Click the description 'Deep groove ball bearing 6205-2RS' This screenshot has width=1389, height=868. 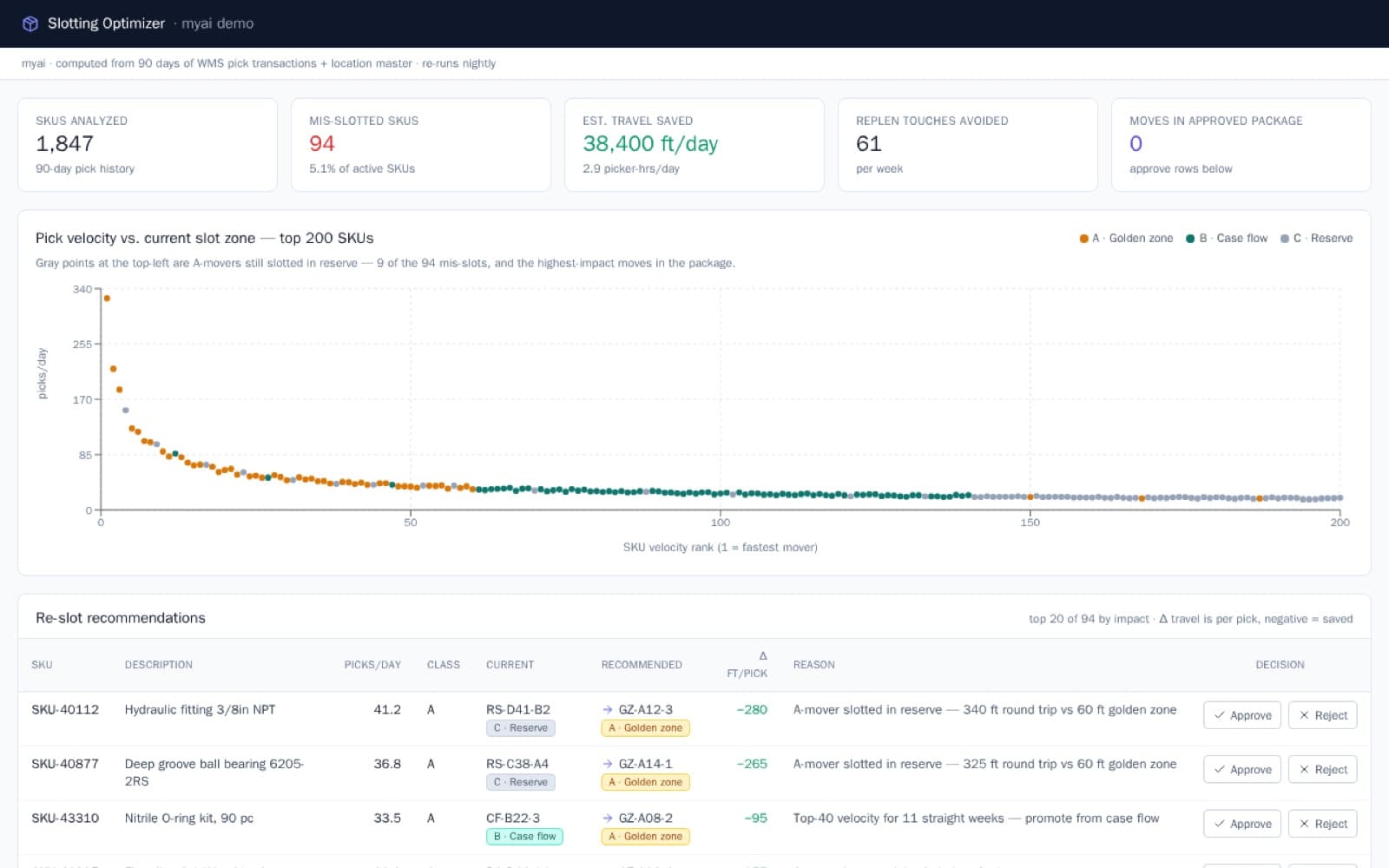tap(214, 773)
